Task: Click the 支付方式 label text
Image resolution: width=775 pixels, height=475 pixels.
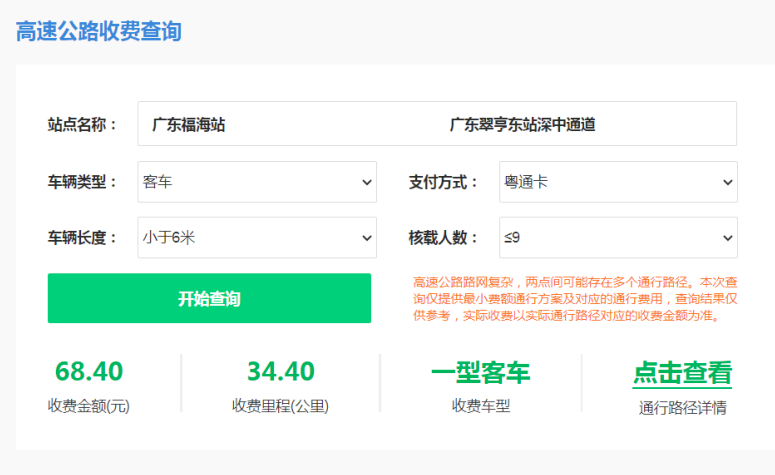Action: click(443, 182)
